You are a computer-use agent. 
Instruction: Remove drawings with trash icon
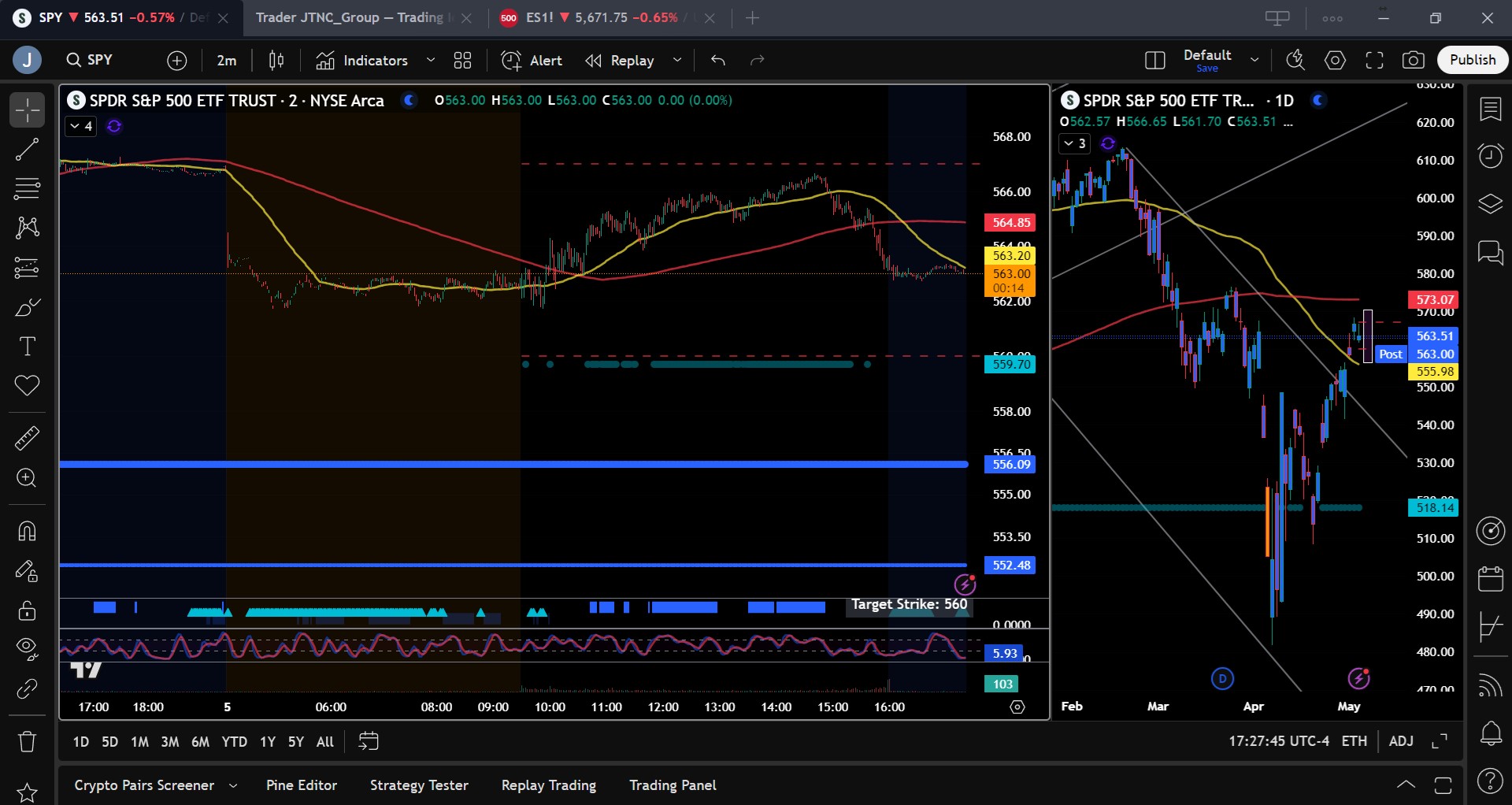pyautogui.click(x=27, y=741)
